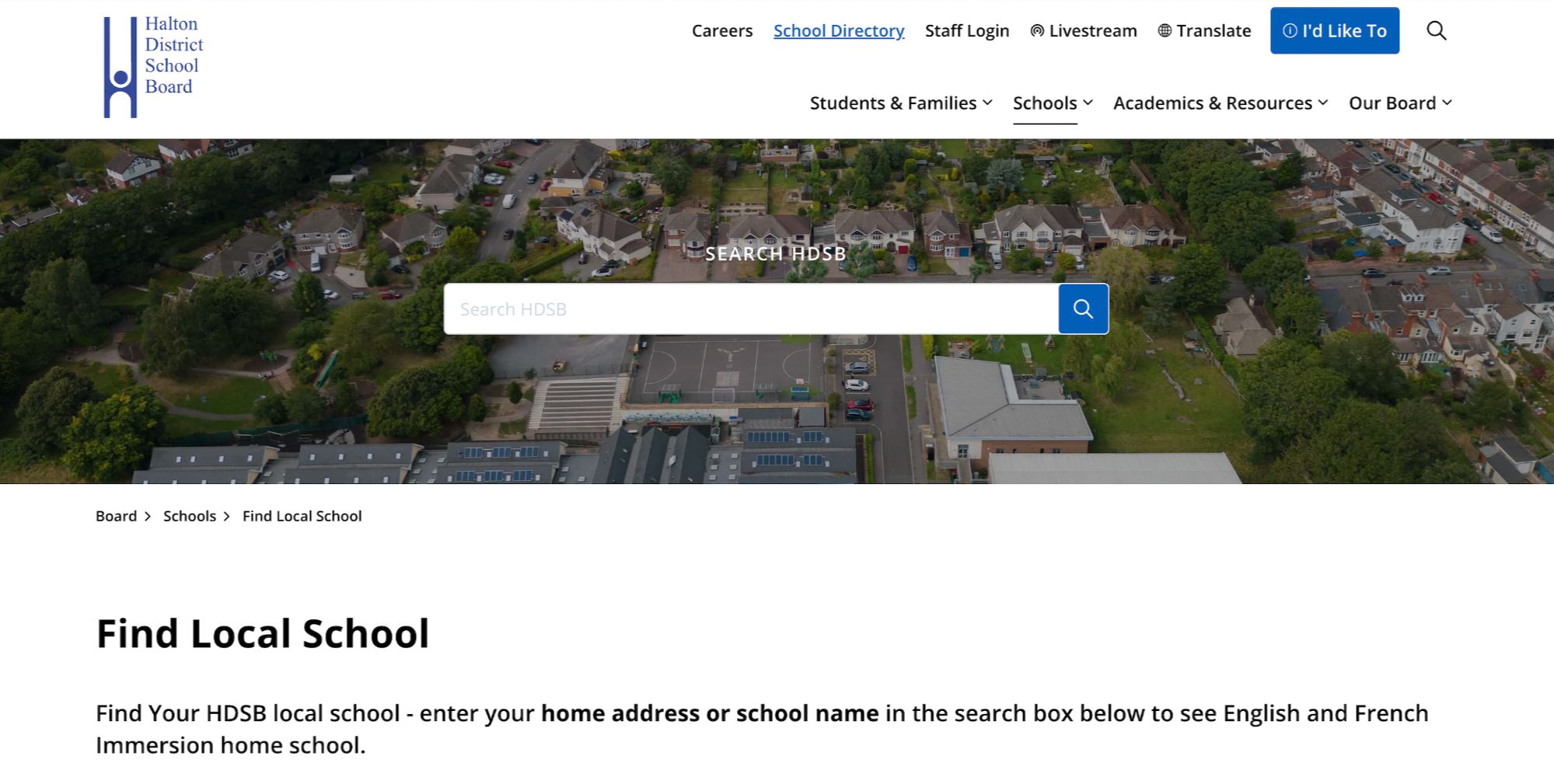The width and height of the screenshot is (1554, 784).
Task: Click the Halton District School Board logo
Action: pyautogui.click(x=153, y=67)
